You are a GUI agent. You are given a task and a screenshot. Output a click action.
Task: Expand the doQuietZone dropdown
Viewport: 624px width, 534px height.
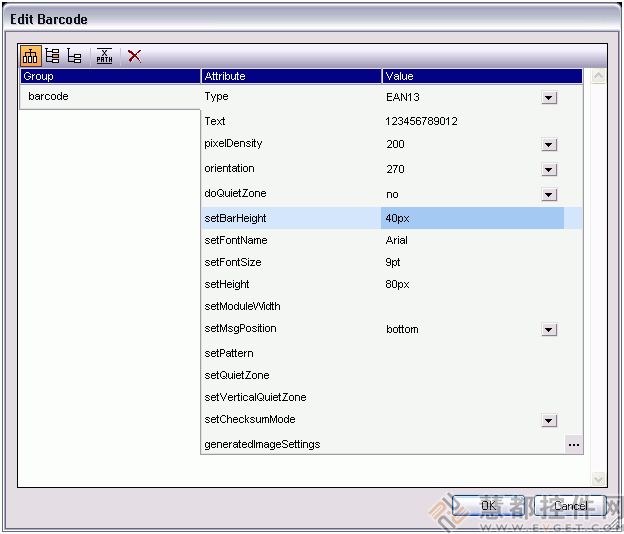[x=549, y=194]
